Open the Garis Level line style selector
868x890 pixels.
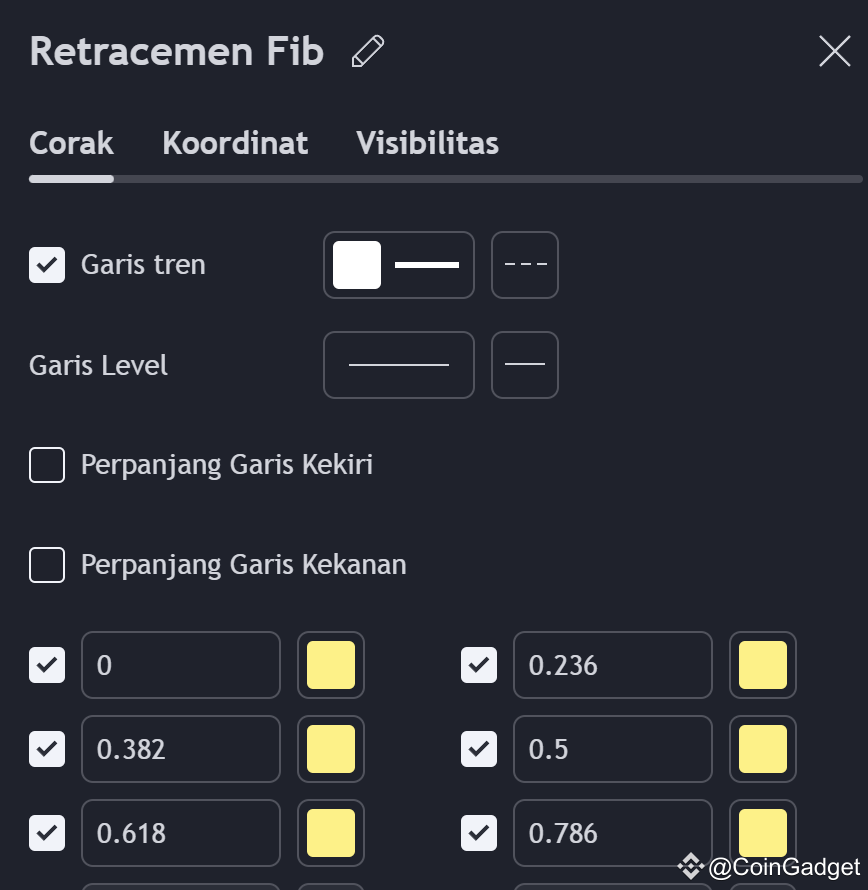[525, 365]
